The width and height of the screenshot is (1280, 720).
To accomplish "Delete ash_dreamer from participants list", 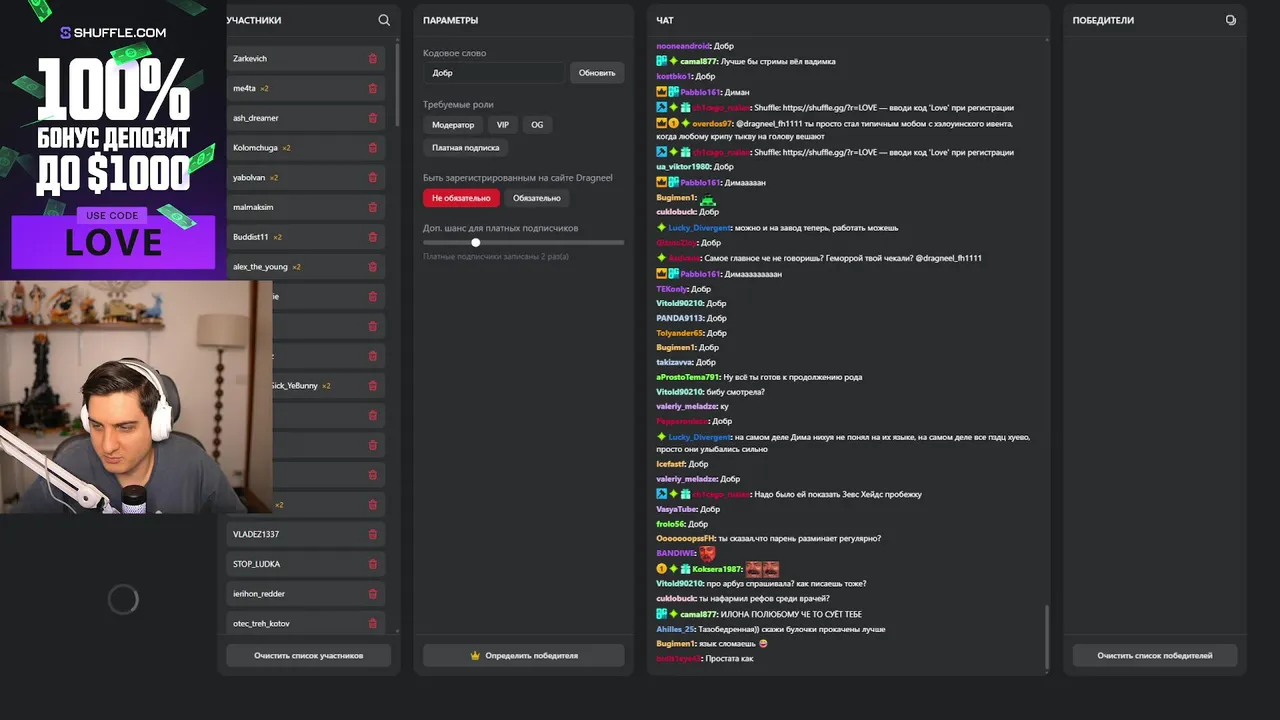I will [373, 118].
